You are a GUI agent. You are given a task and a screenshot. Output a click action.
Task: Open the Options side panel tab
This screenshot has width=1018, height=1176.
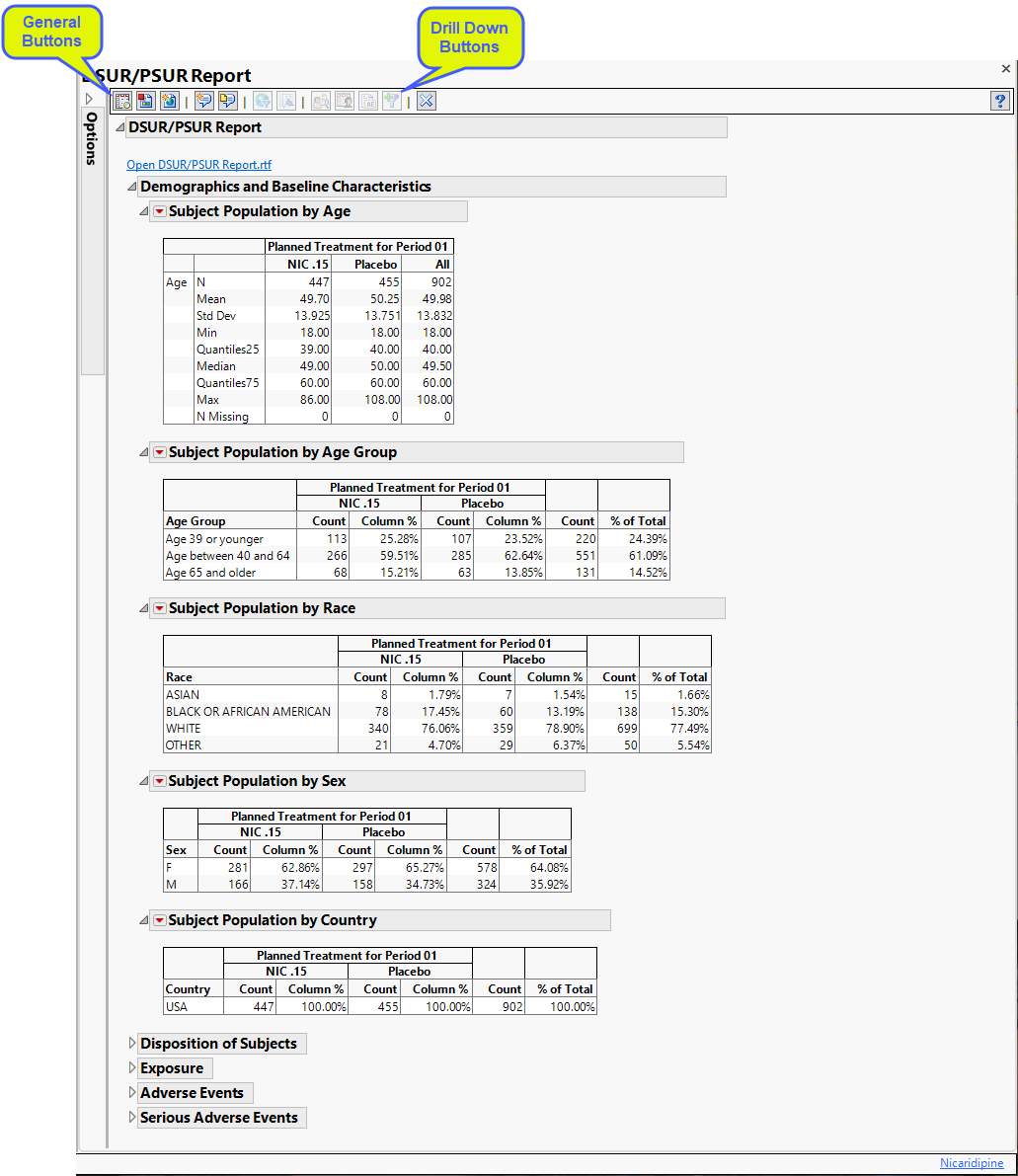tap(92, 138)
